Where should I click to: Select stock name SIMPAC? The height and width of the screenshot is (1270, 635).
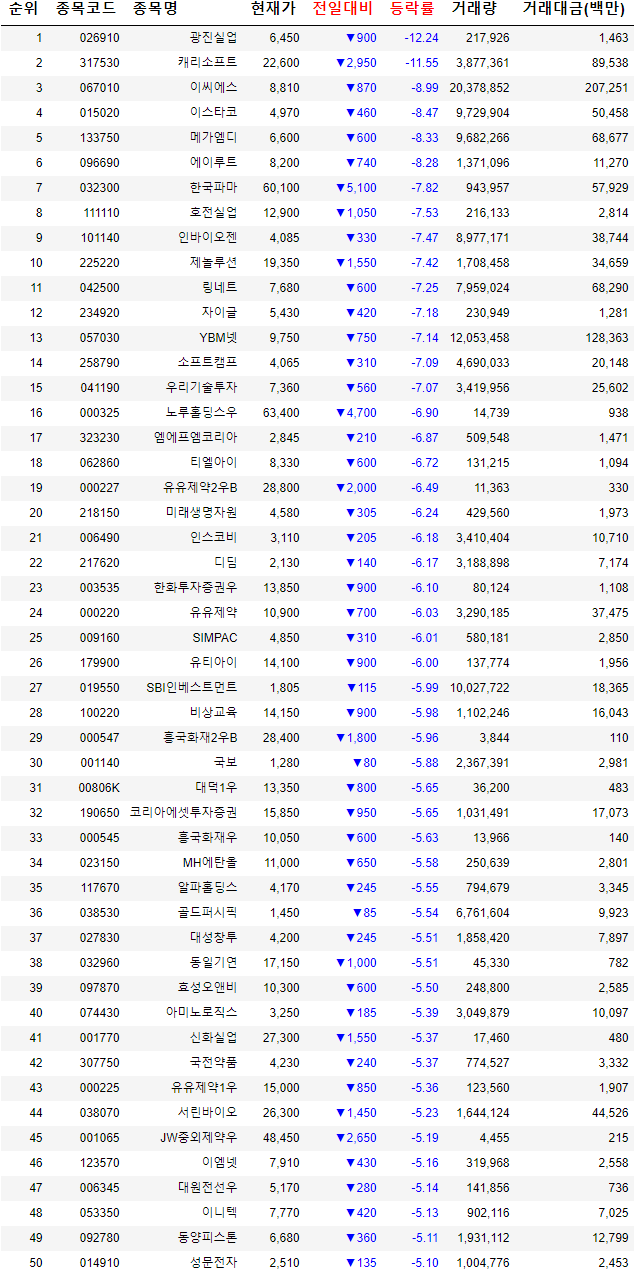[x=215, y=638]
